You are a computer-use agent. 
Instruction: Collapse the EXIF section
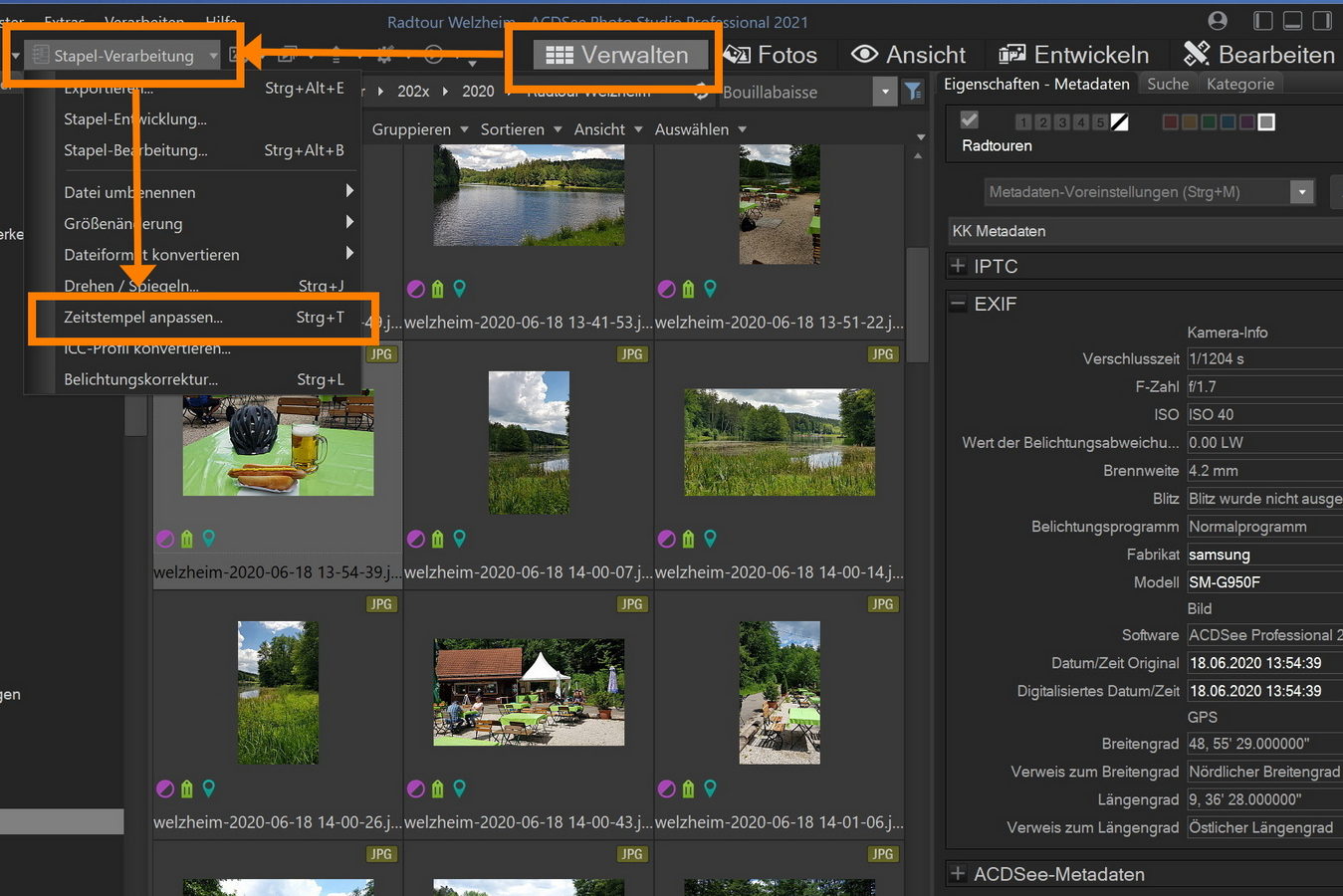(x=958, y=305)
